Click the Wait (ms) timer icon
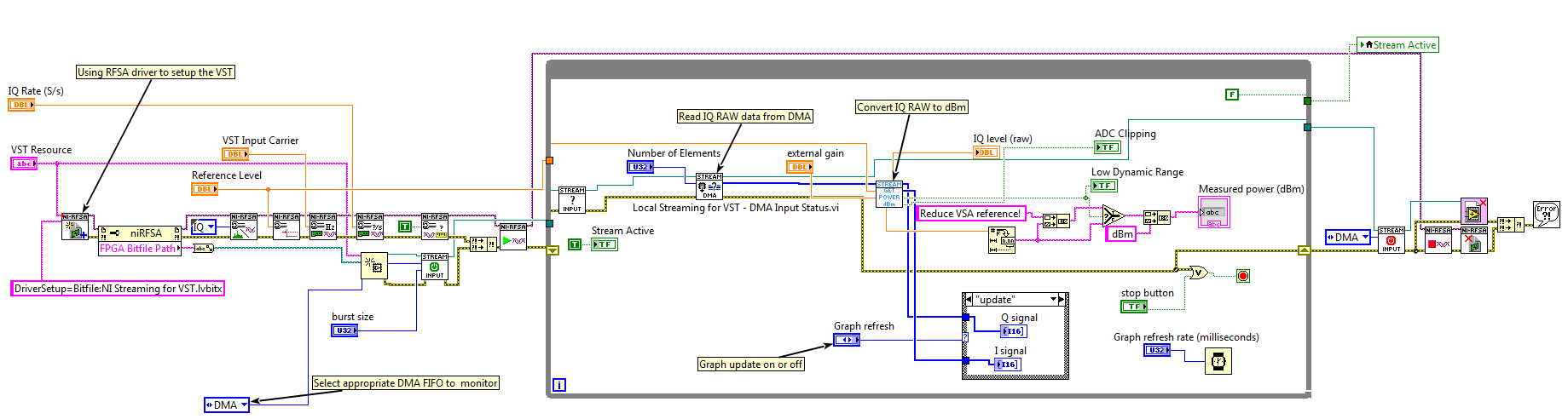This screenshot has width=1568, height=419. click(x=1218, y=362)
